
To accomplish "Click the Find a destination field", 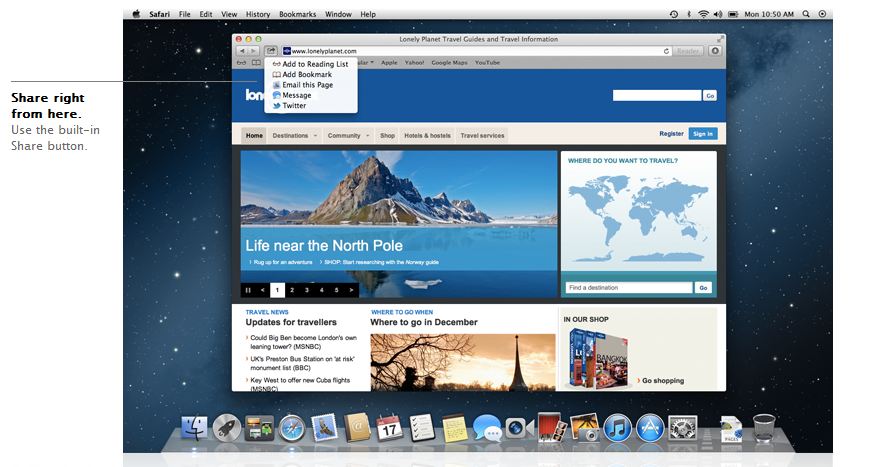I will pyautogui.click(x=629, y=288).
